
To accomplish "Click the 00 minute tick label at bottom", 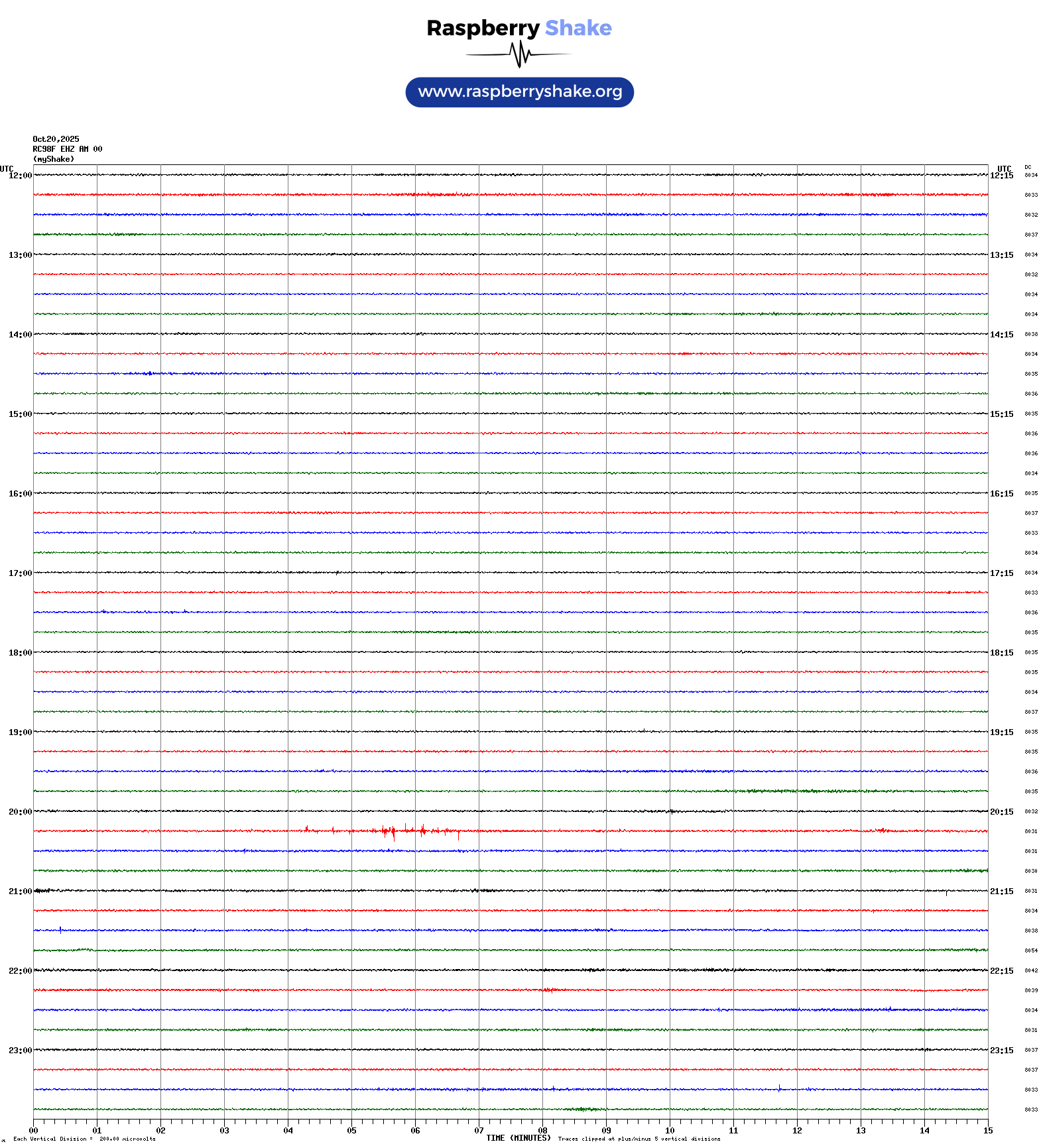I will tap(34, 1131).
